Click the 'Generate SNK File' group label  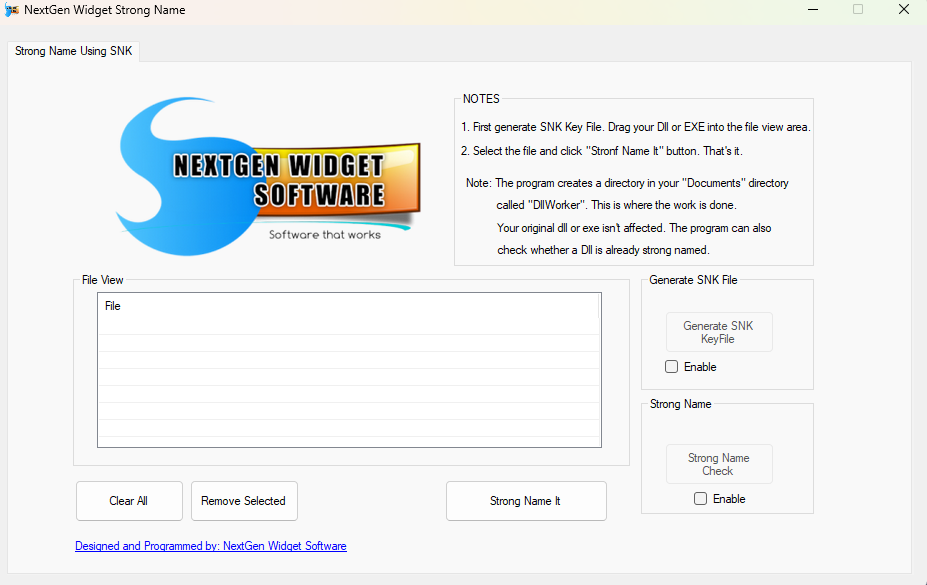tap(693, 280)
